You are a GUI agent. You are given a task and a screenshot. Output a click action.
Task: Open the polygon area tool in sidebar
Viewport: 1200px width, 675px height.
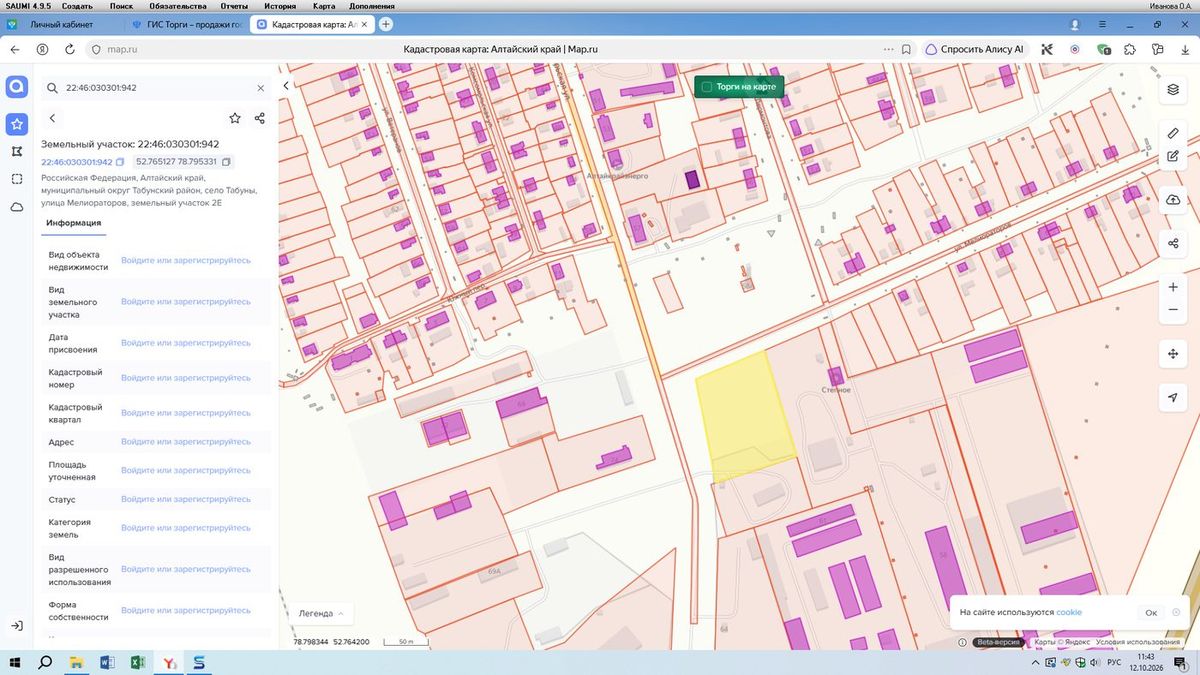point(17,152)
